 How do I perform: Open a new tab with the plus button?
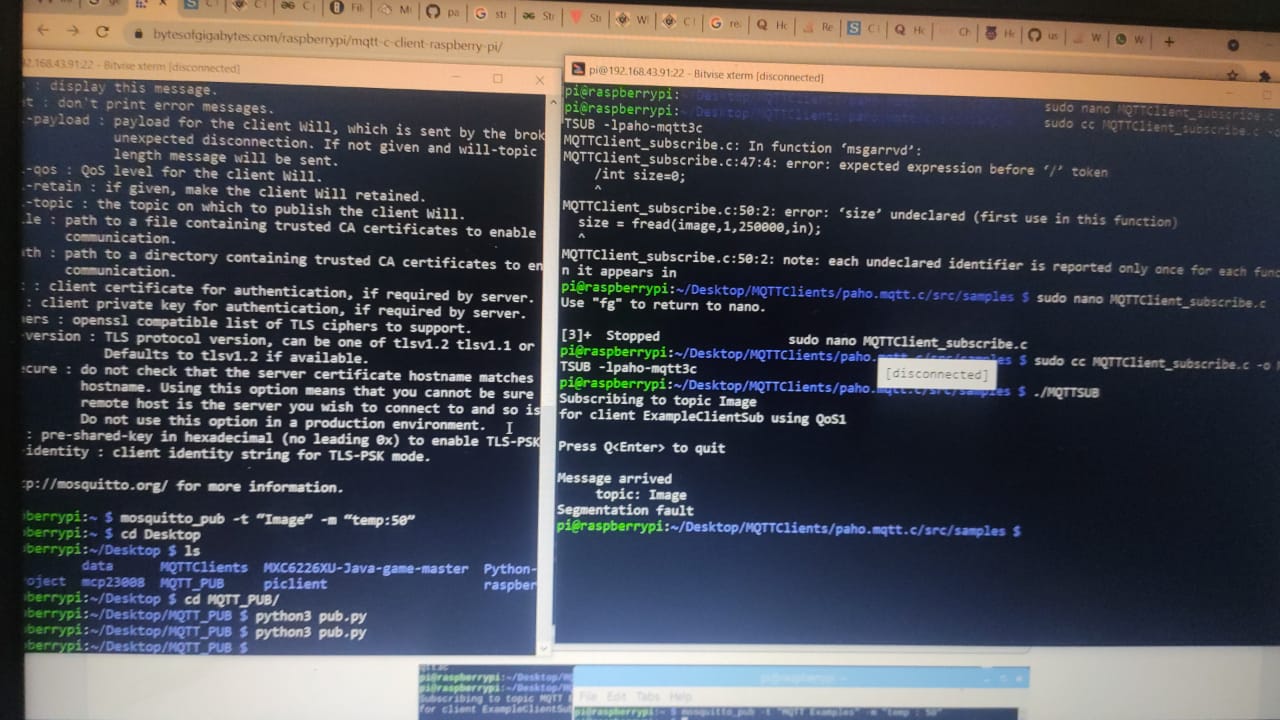click(x=1168, y=40)
